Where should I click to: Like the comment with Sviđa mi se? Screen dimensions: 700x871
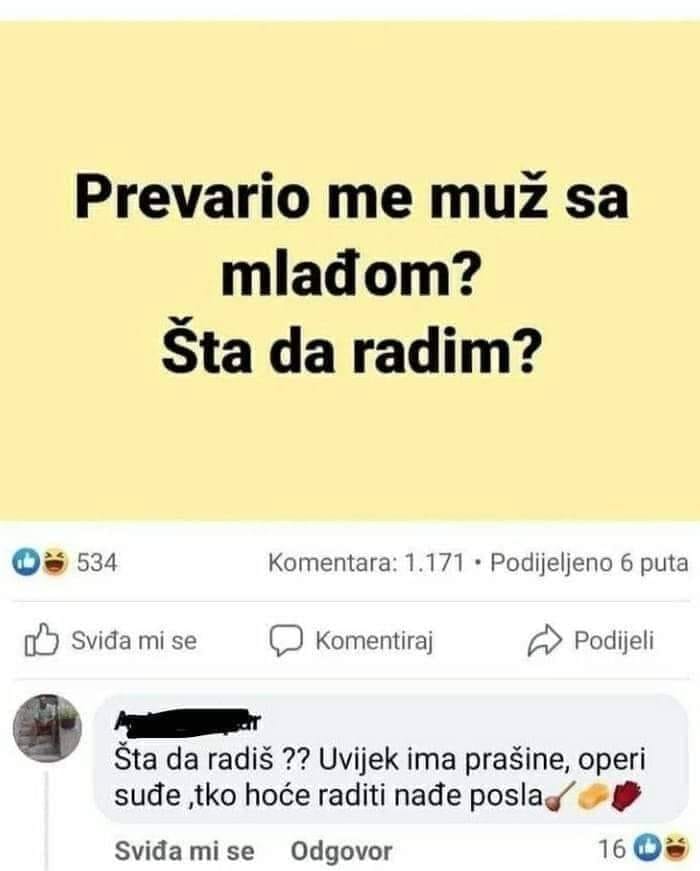(184, 850)
